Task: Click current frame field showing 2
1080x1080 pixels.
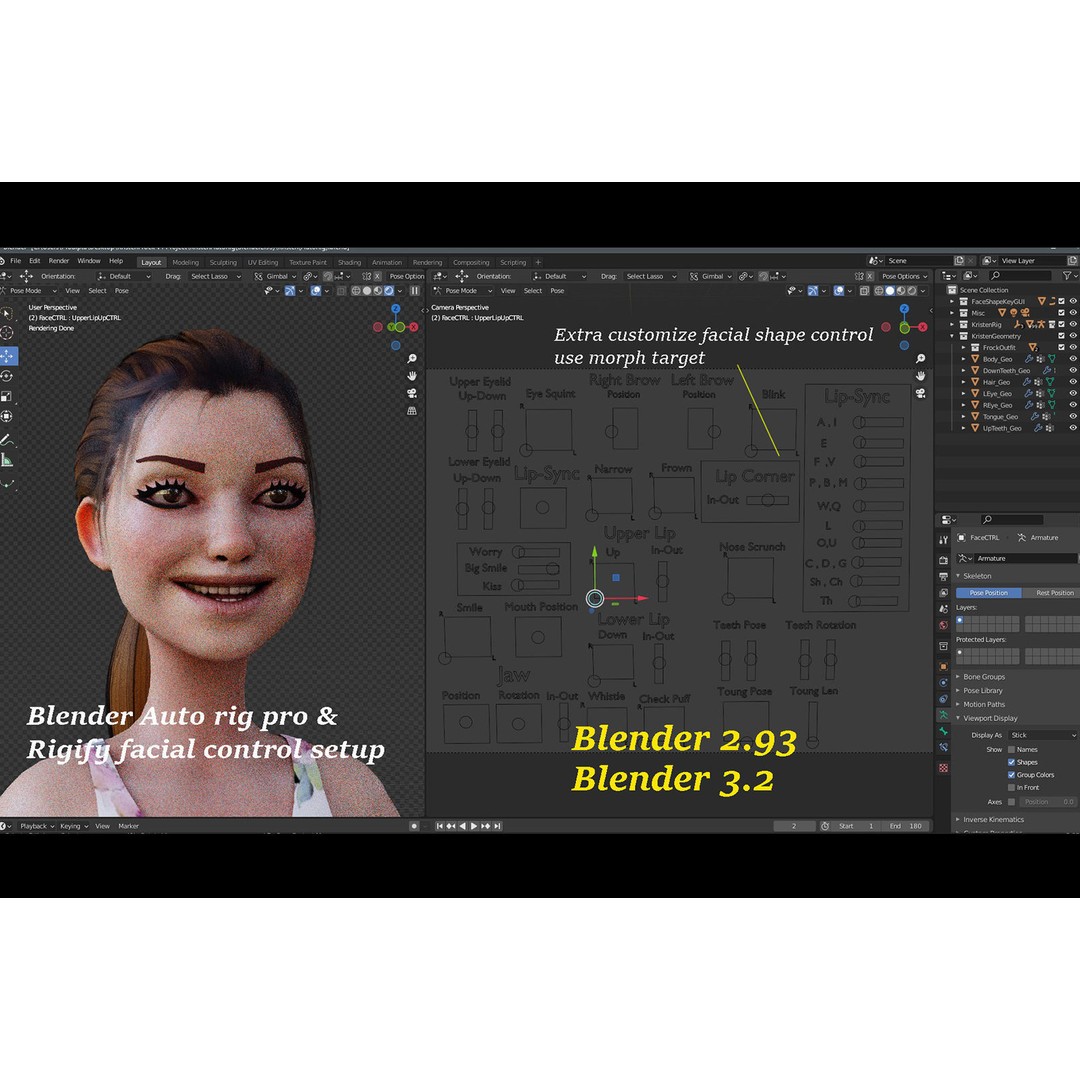Action: tap(794, 826)
